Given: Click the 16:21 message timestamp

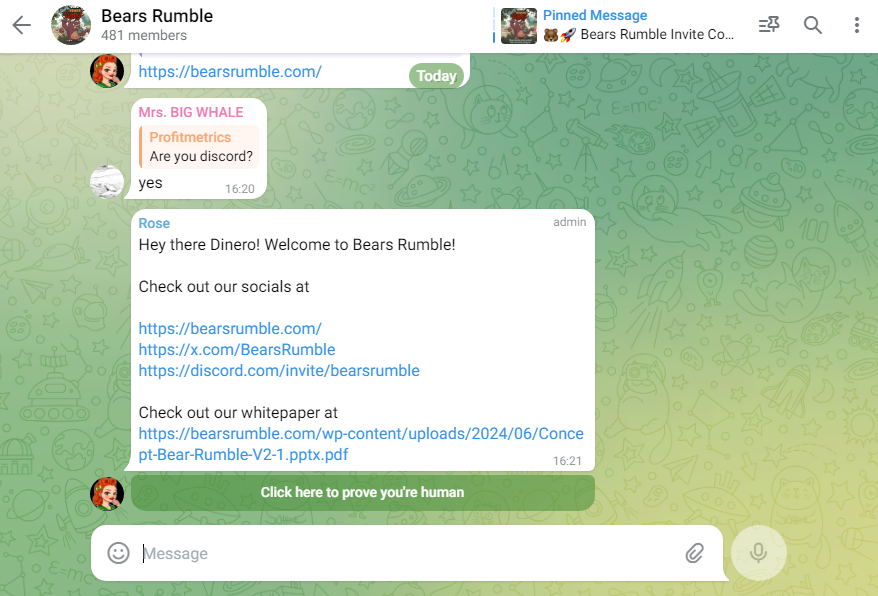Looking at the screenshot, I should click(x=567, y=461).
